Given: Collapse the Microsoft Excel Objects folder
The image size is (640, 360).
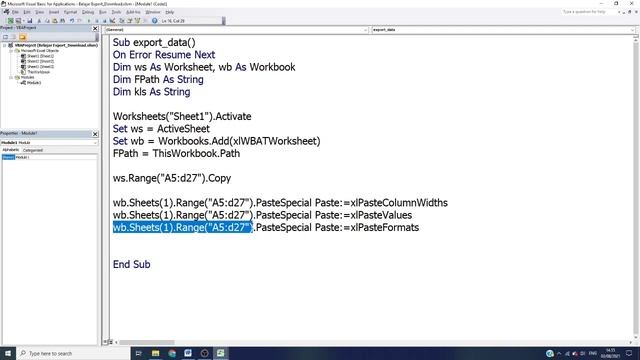Looking at the screenshot, I should coord(11,51).
